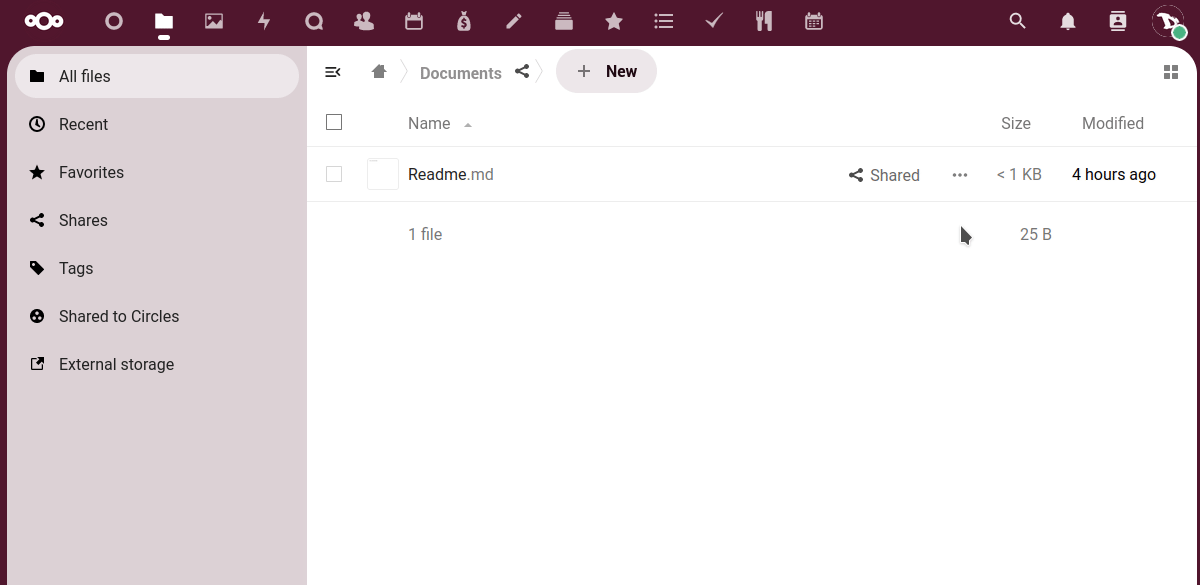This screenshot has height=585, width=1200.
Task: Click the New button
Action: coord(606,72)
